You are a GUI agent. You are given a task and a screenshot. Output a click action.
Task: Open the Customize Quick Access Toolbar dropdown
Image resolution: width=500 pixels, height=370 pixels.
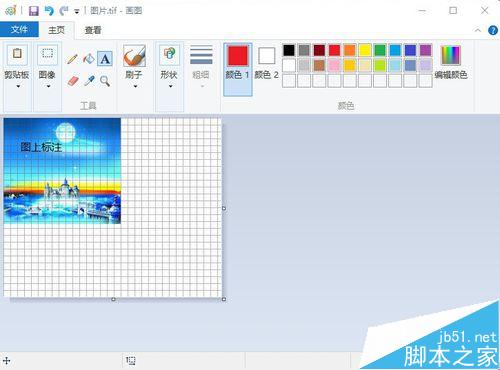77,12
